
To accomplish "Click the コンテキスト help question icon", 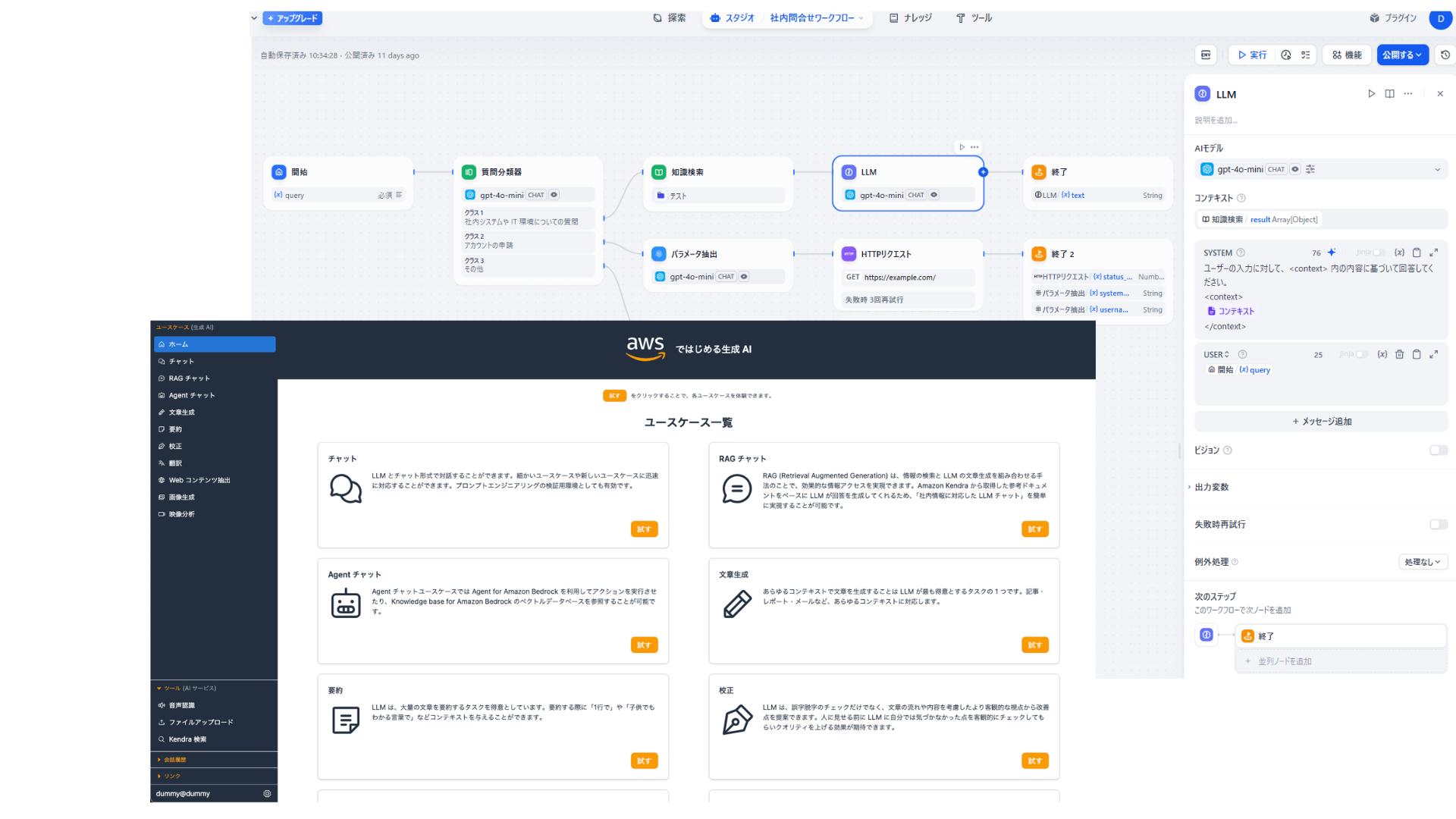I will click(x=1241, y=198).
